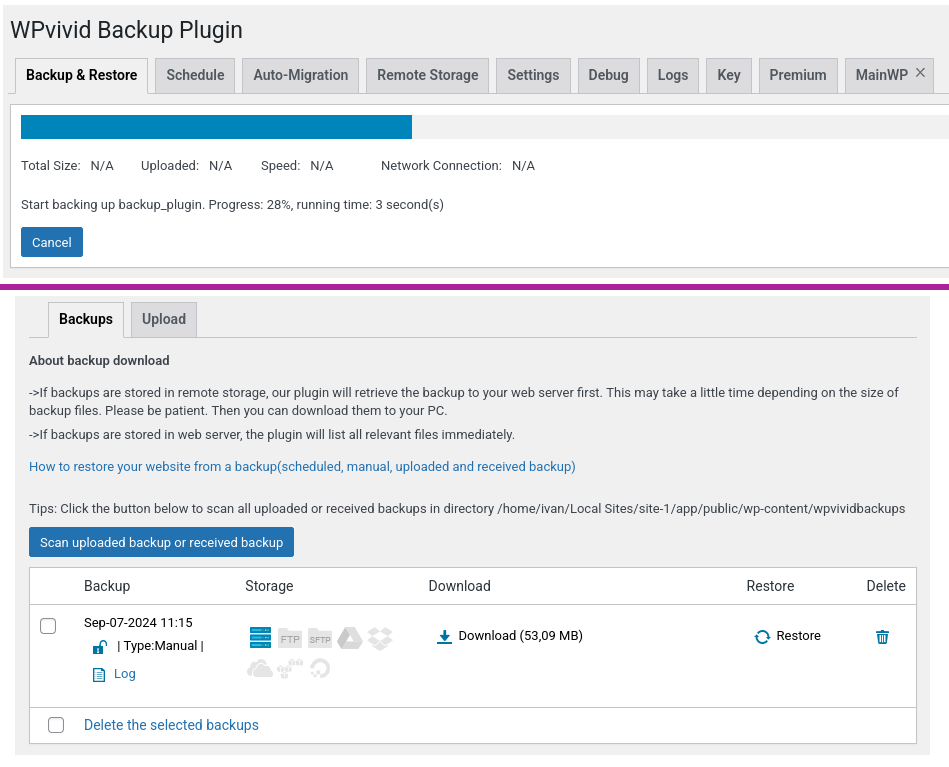The height and width of the screenshot is (767, 949).
Task: Click the DigitalOcean Spaces storage icon
Action: [320, 668]
